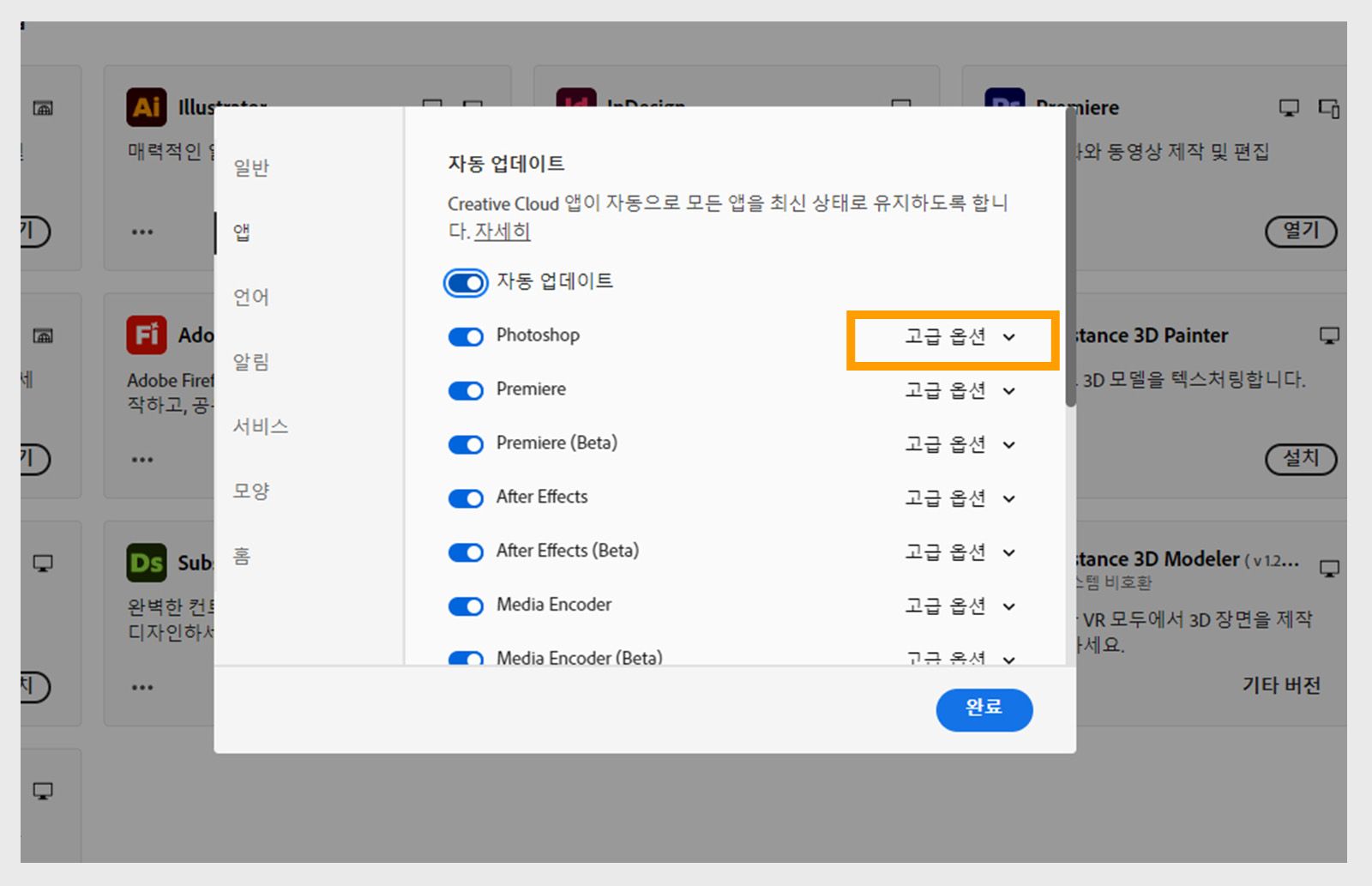Open the 모양 settings tab
Image resolution: width=1372 pixels, height=886 pixels.
[x=251, y=491]
